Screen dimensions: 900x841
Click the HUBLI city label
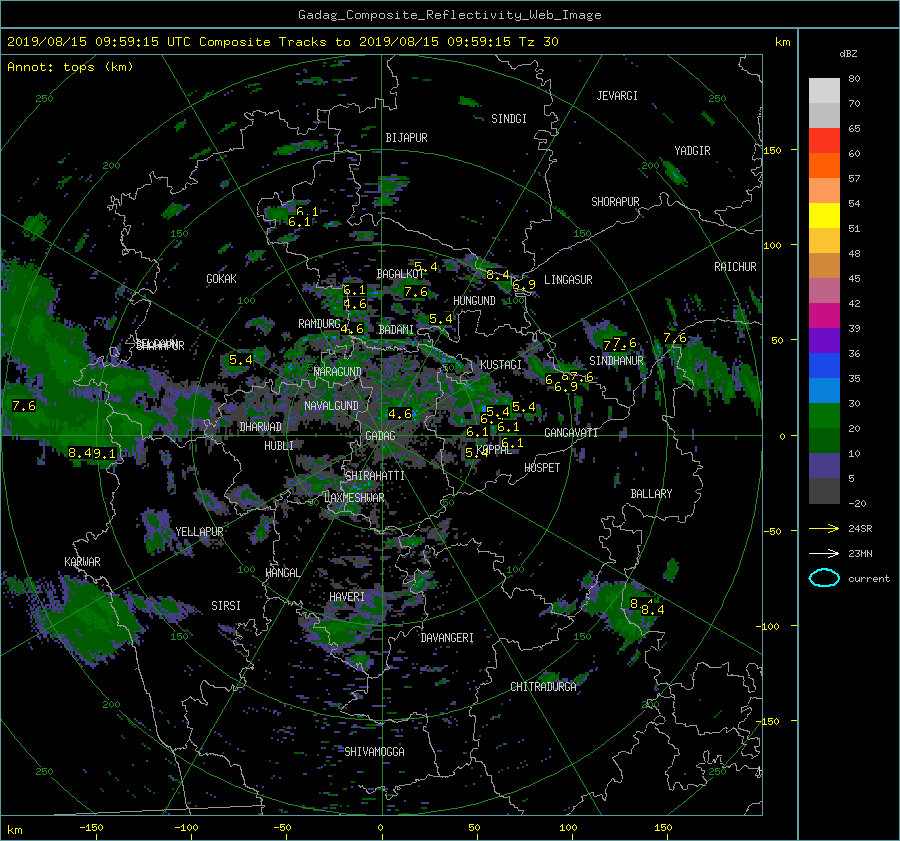[x=279, y=446]
